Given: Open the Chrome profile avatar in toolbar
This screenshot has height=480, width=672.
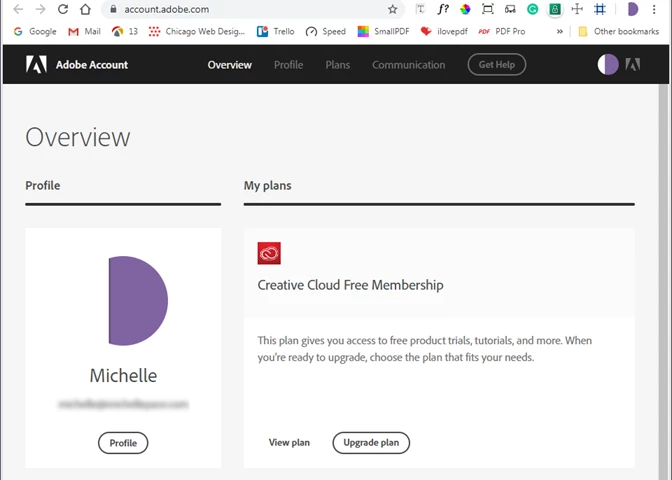Looking at the screenshot, I should coord(633,9).
